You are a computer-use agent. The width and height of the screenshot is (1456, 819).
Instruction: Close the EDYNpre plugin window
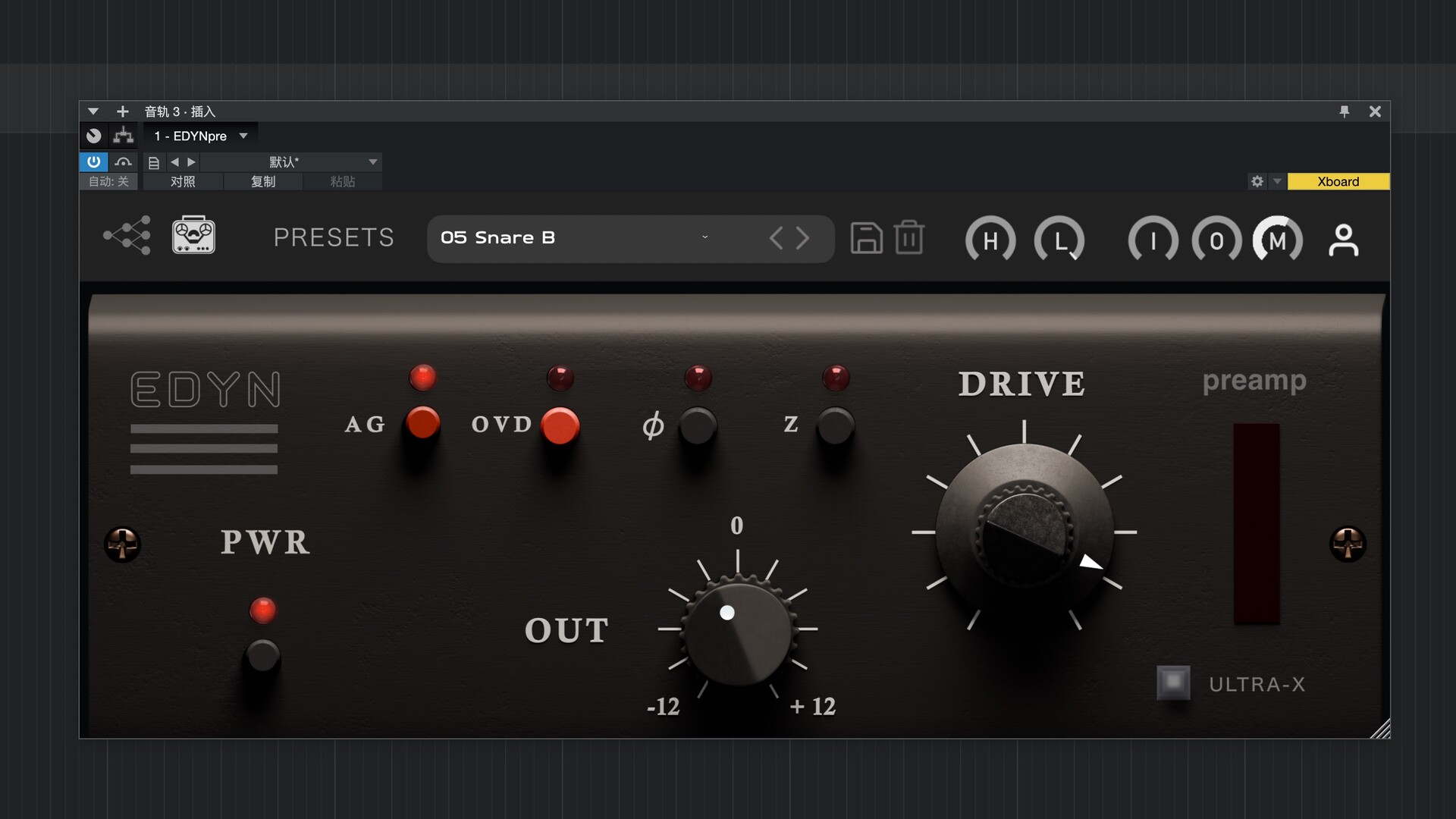coord(1375,111)
